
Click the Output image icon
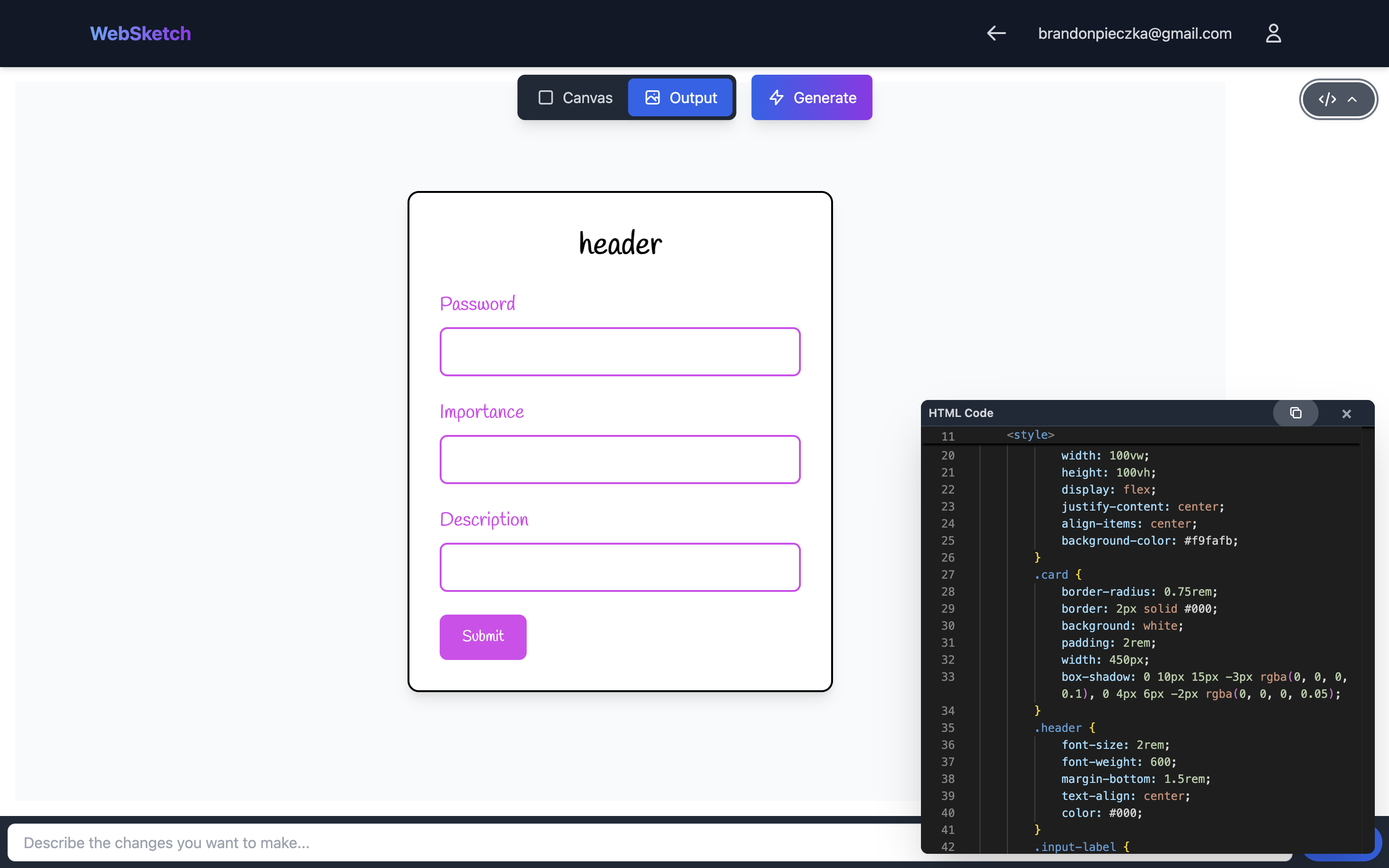652,97
